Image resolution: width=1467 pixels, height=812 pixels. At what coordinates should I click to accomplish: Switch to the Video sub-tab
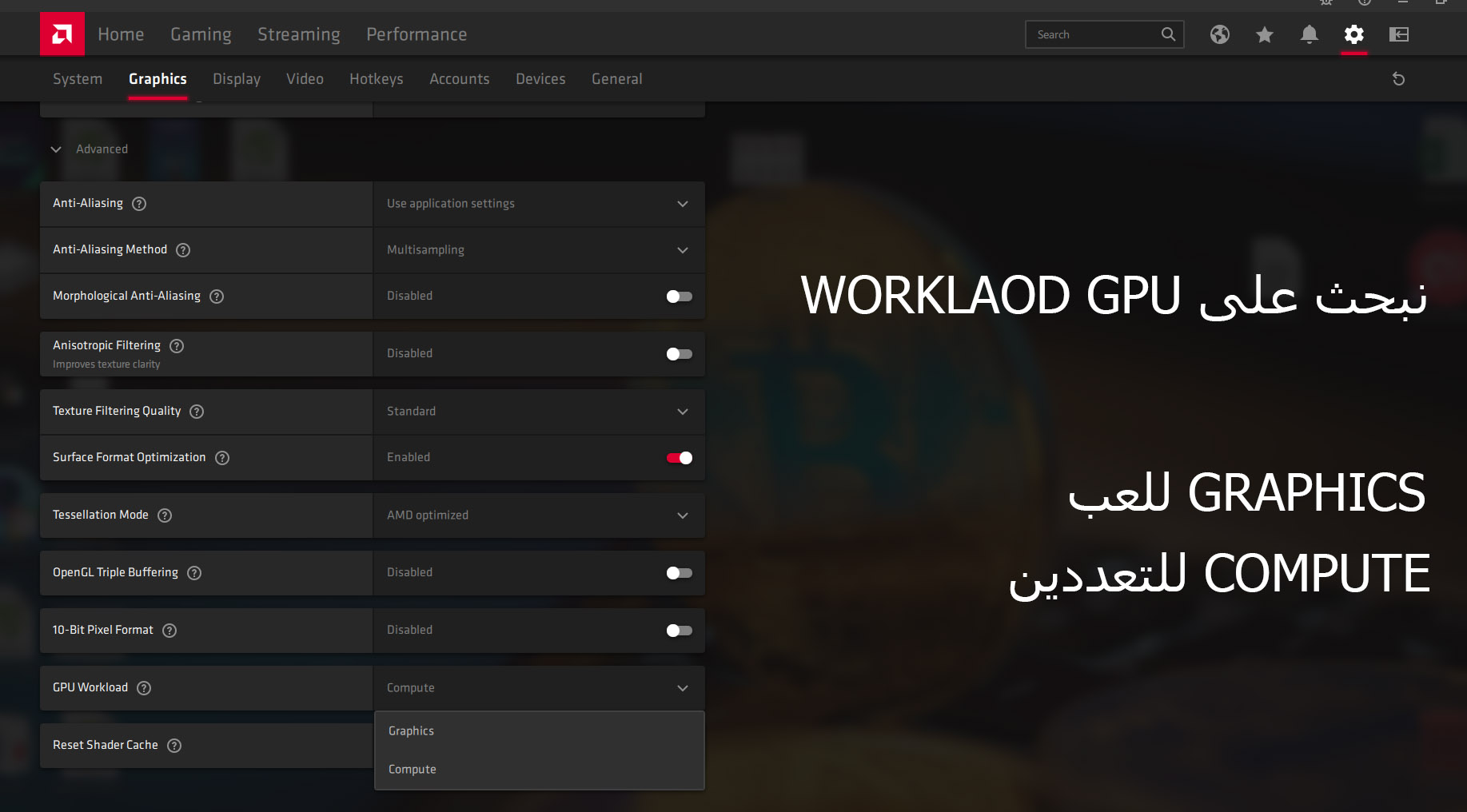click(305, 79)
